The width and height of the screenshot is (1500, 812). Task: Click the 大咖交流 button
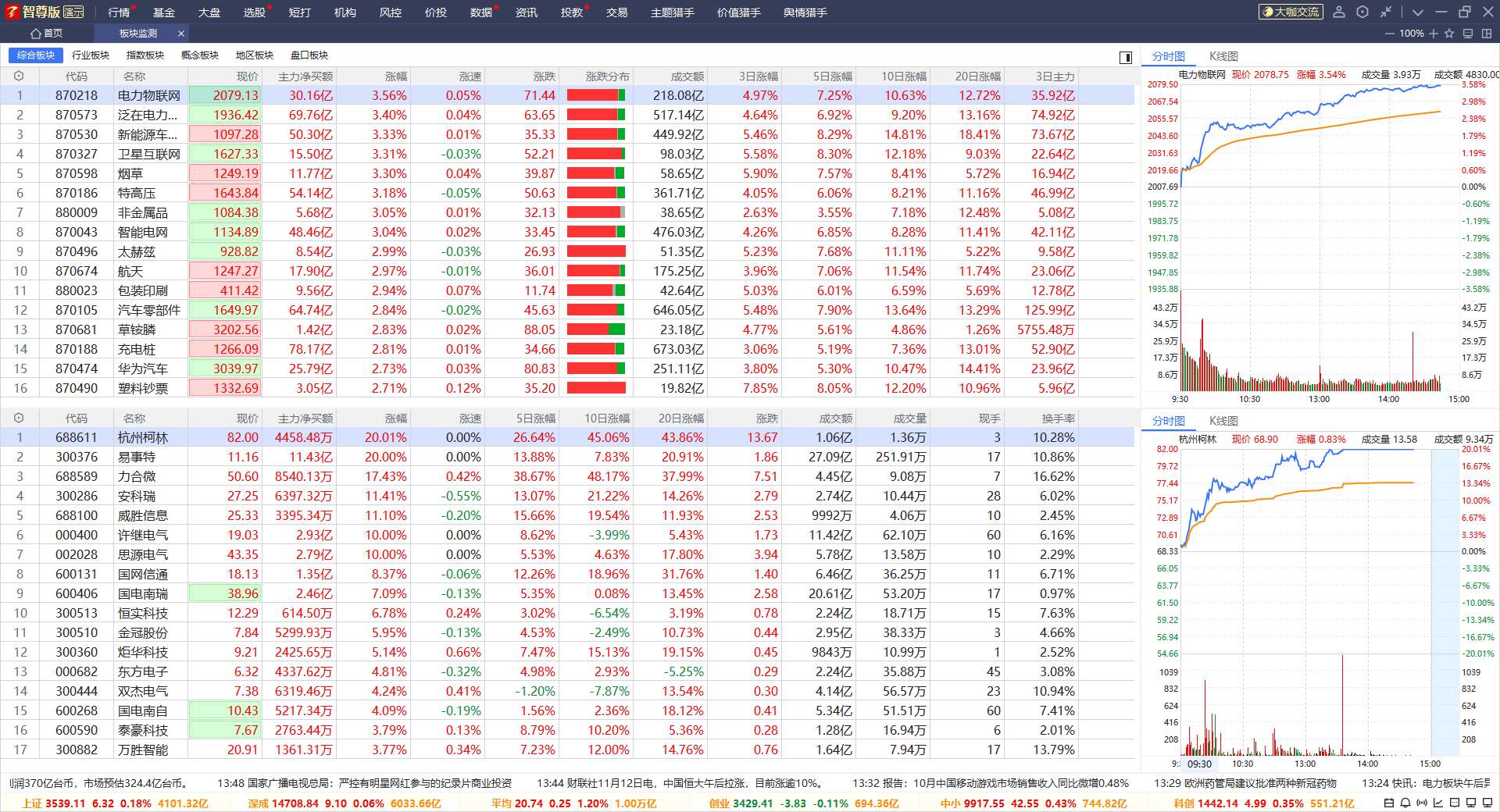1291,12
